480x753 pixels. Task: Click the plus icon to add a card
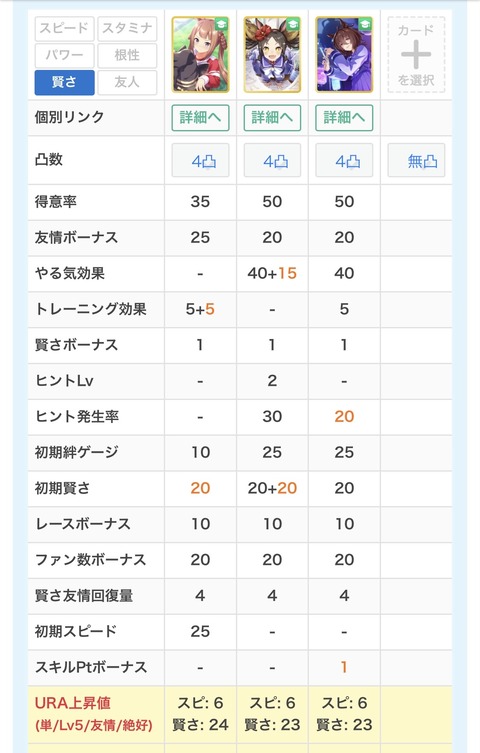click(x=416, y=55)
